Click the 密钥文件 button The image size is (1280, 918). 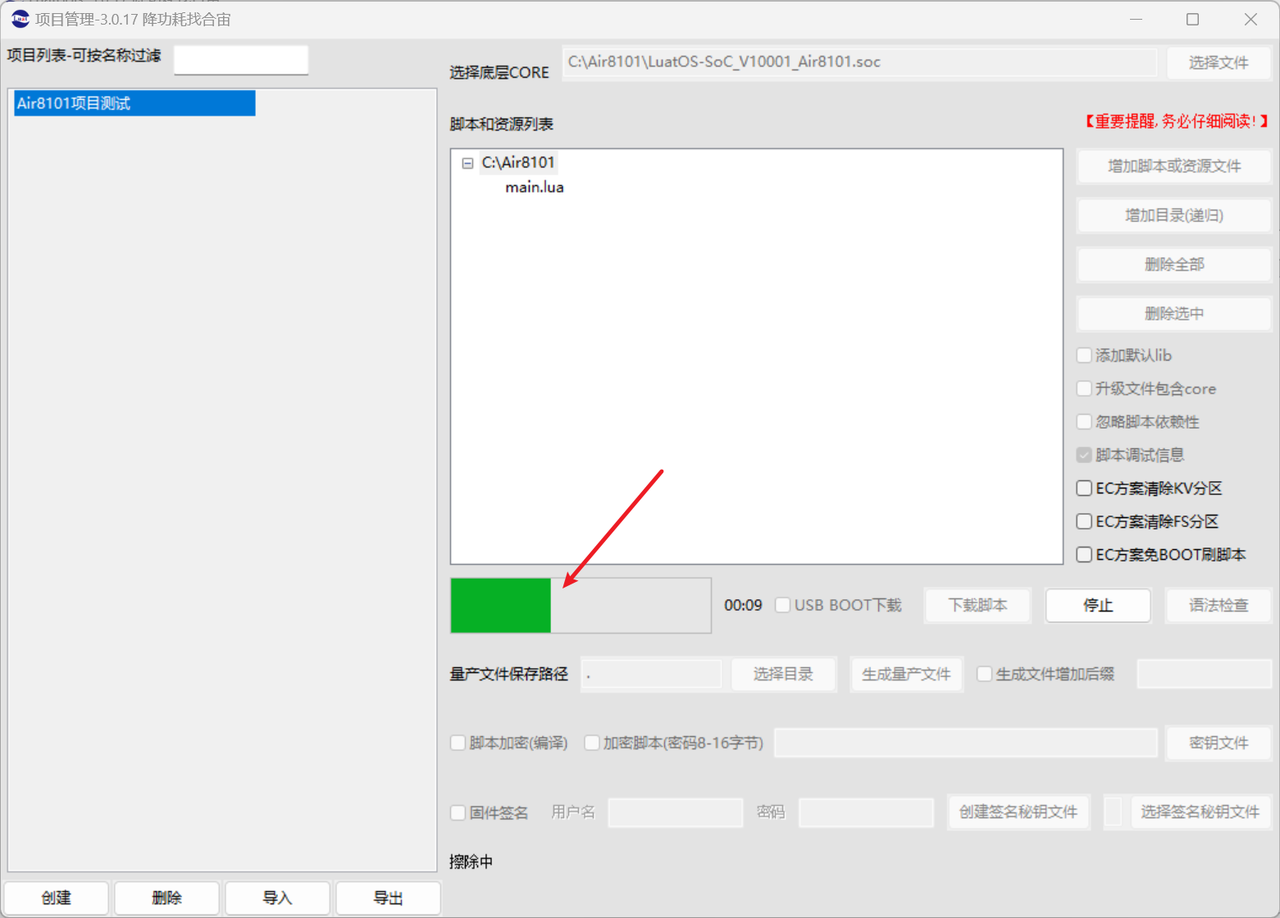(x=1219, y=743)
